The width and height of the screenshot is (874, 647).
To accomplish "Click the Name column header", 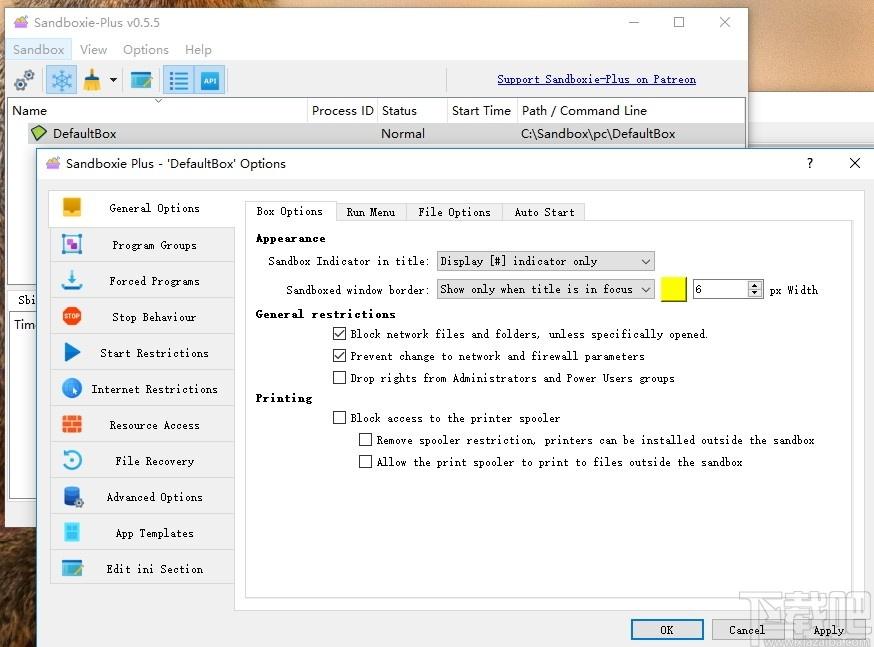I will pyautogui.click(x=158, y=110).
